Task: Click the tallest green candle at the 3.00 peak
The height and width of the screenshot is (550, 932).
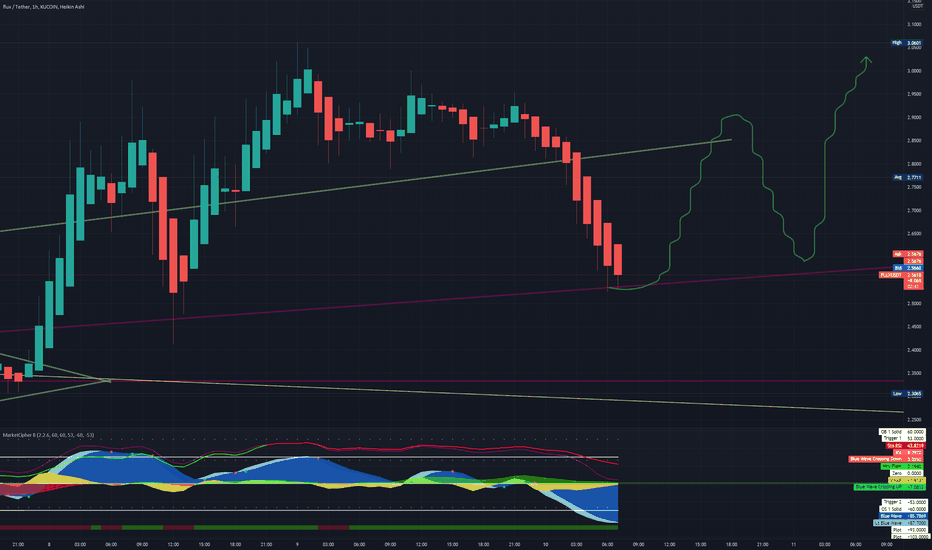Action: coord(307,81)
